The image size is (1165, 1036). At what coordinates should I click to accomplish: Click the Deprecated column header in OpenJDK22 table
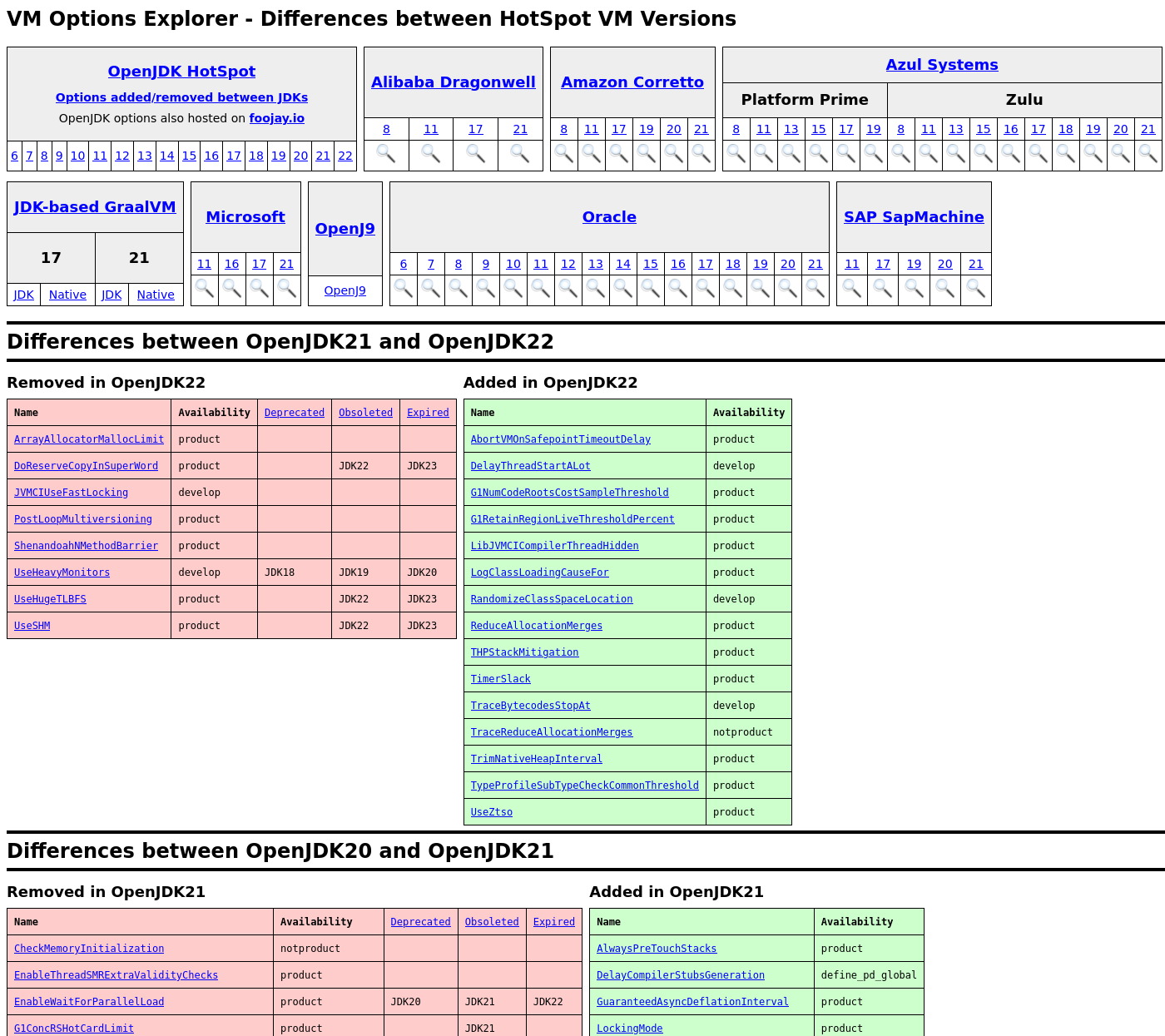pyautogui.click(x=295, y=413)
